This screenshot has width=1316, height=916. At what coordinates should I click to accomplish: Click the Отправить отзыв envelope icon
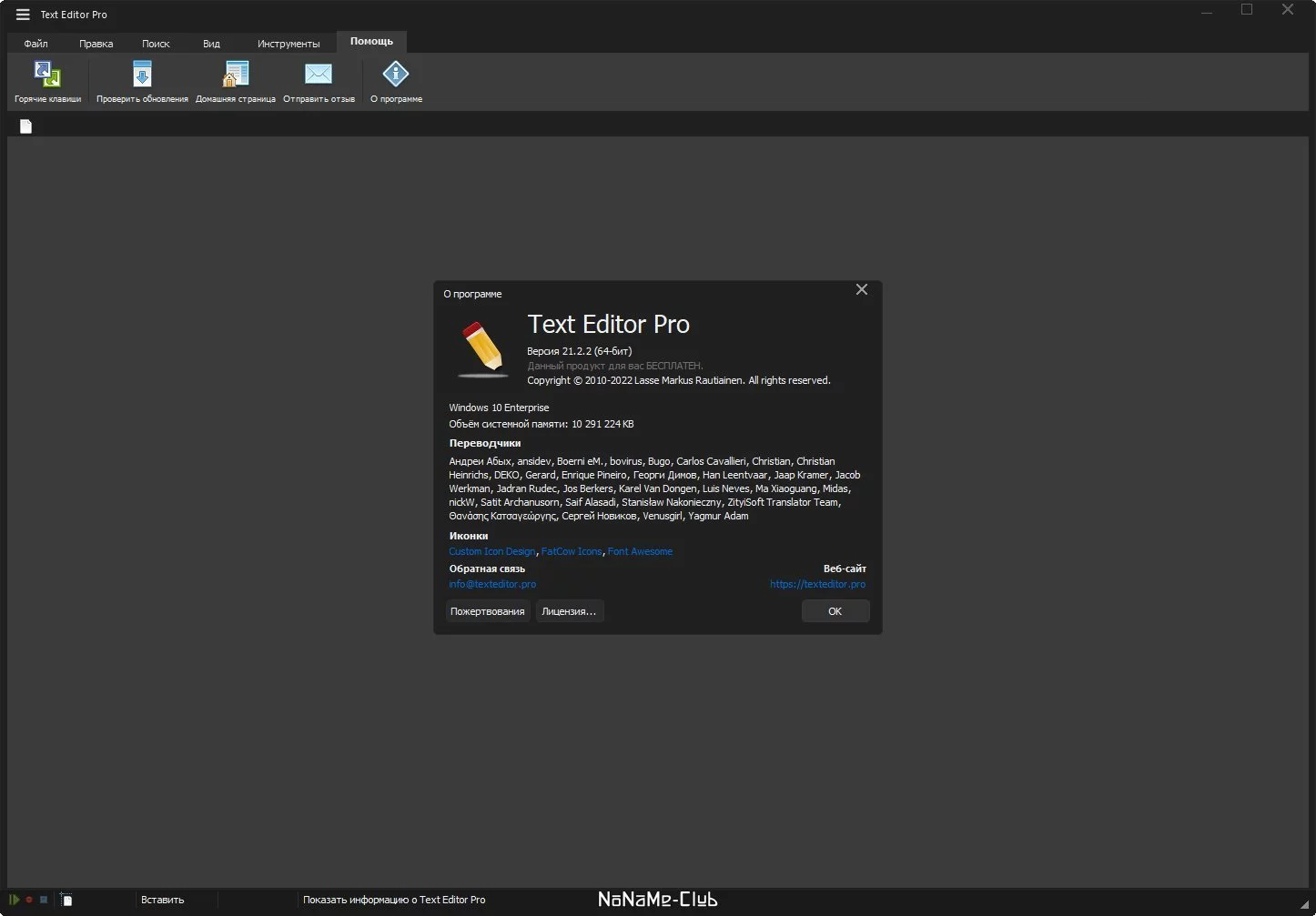[319, 74]
